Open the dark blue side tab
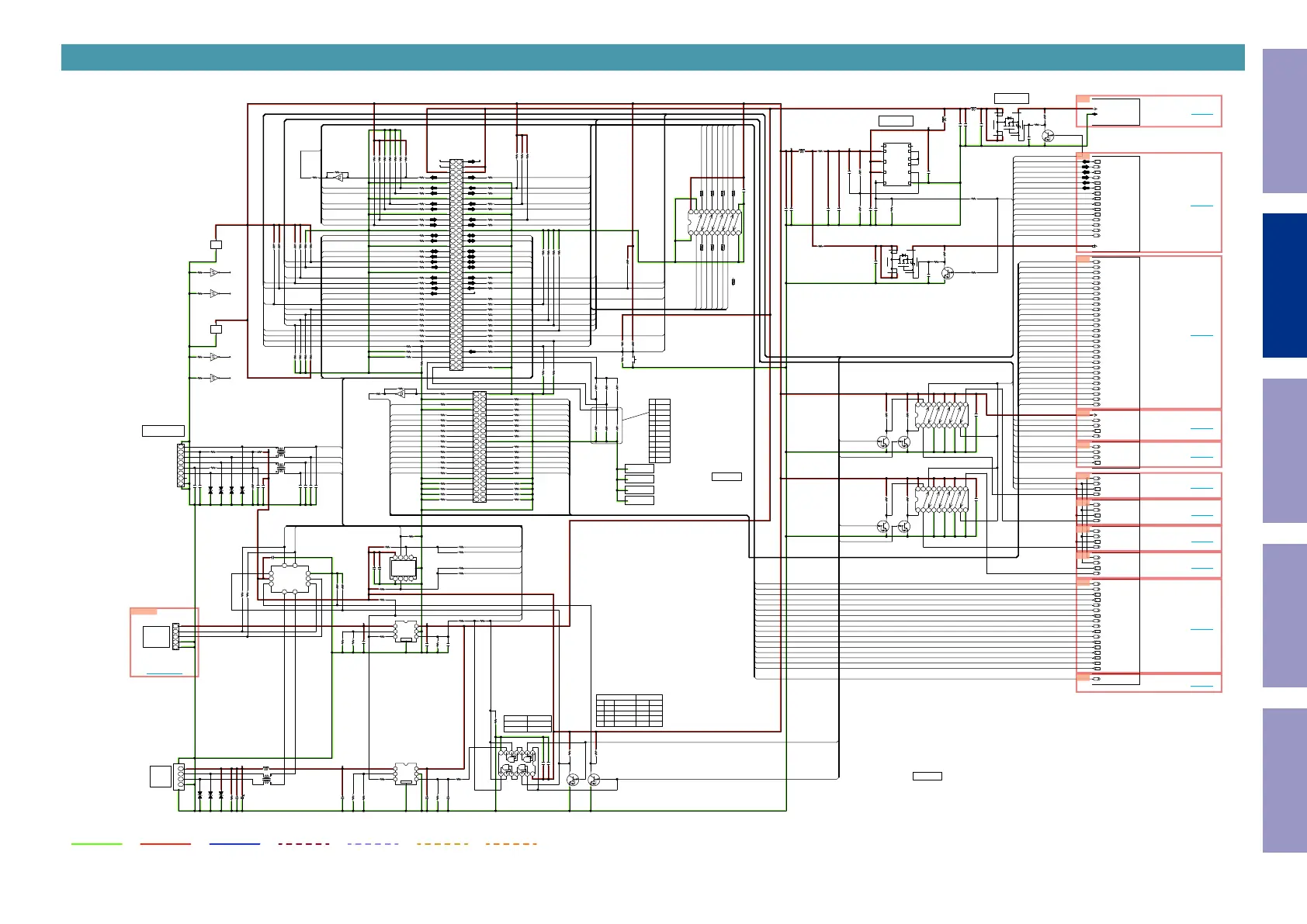This screenshot has width=1307, height=924. [x=1284, y=286]
